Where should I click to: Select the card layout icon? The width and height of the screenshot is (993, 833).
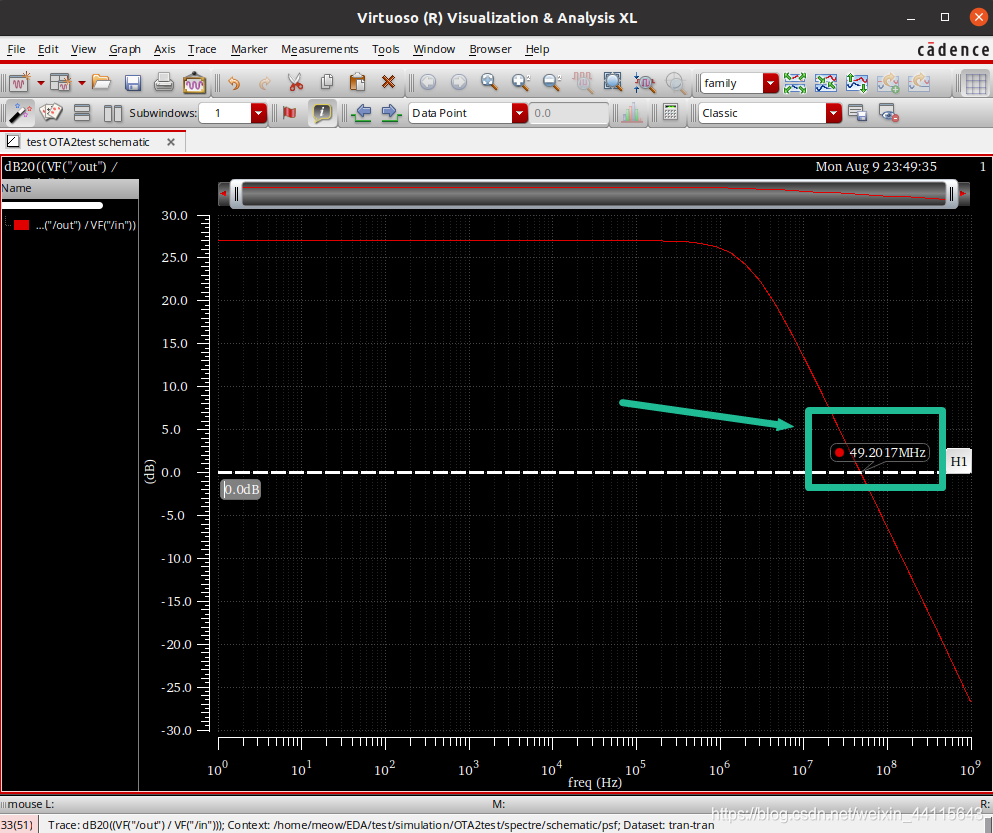click(x=51, y=113)
